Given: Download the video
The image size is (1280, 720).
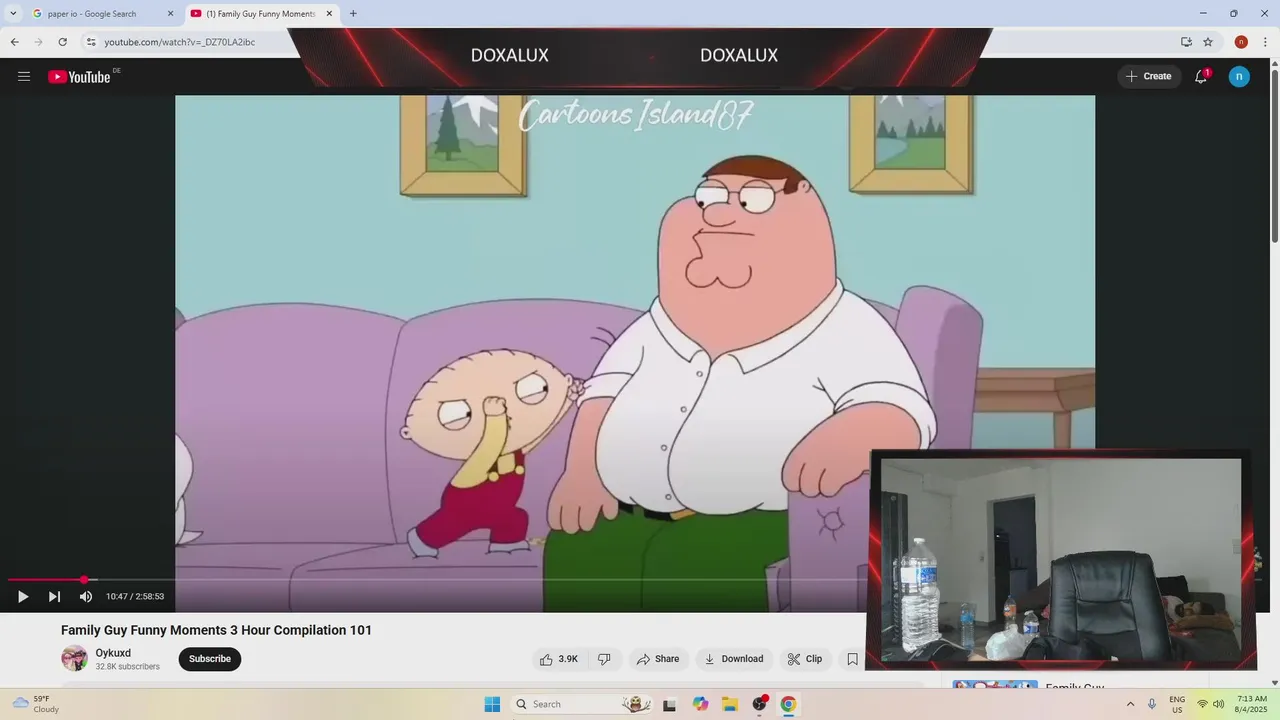Looking at the screenshot, I should click(734, 659).
